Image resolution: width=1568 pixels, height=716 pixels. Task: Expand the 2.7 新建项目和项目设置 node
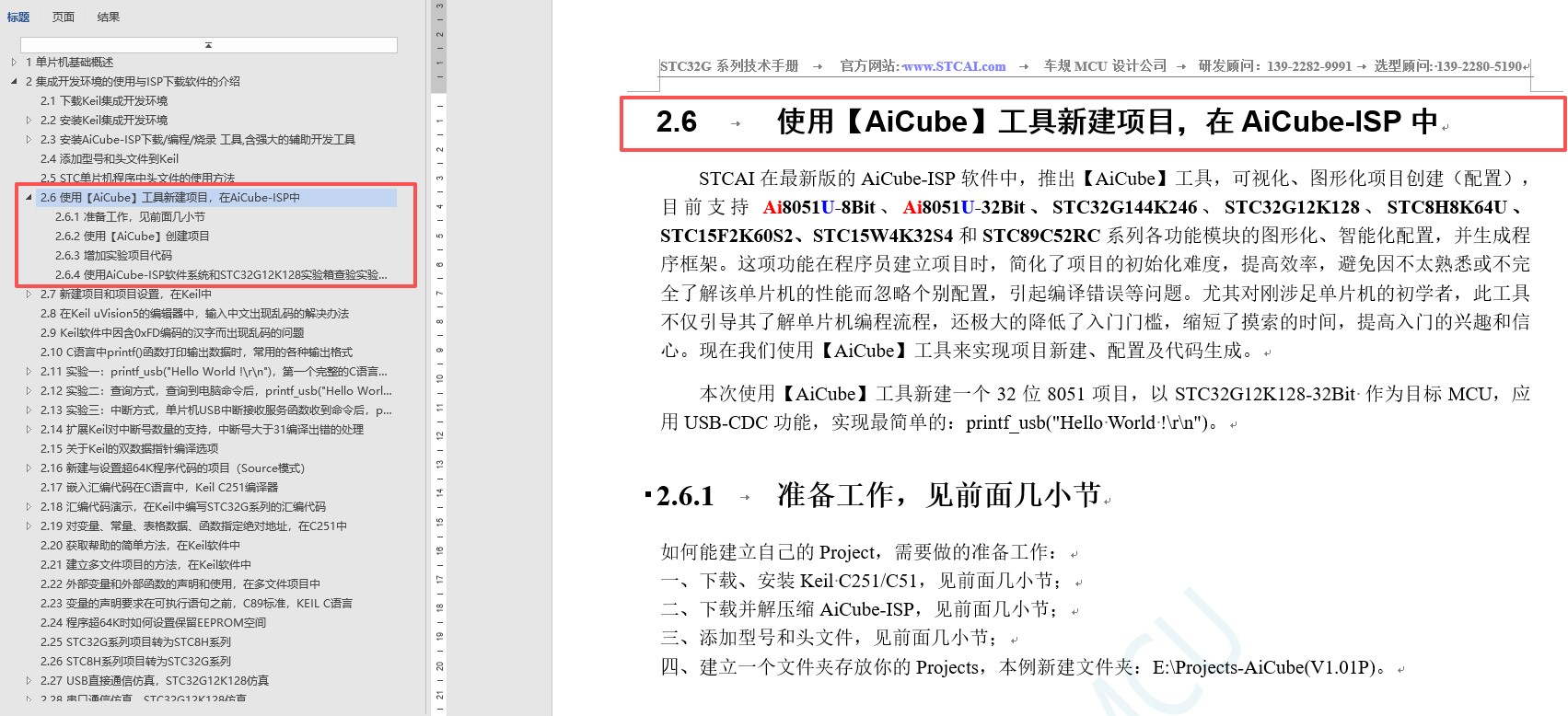coord(29,294)
